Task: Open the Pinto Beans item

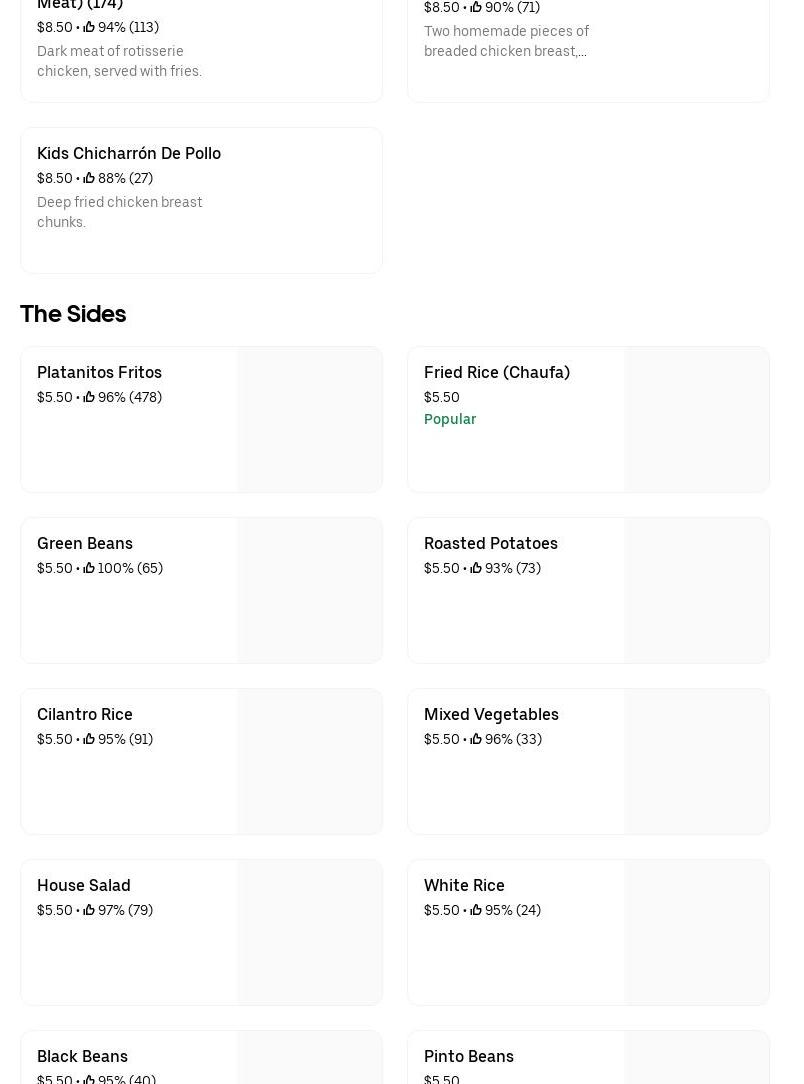Action: (x=468, y=1056)
